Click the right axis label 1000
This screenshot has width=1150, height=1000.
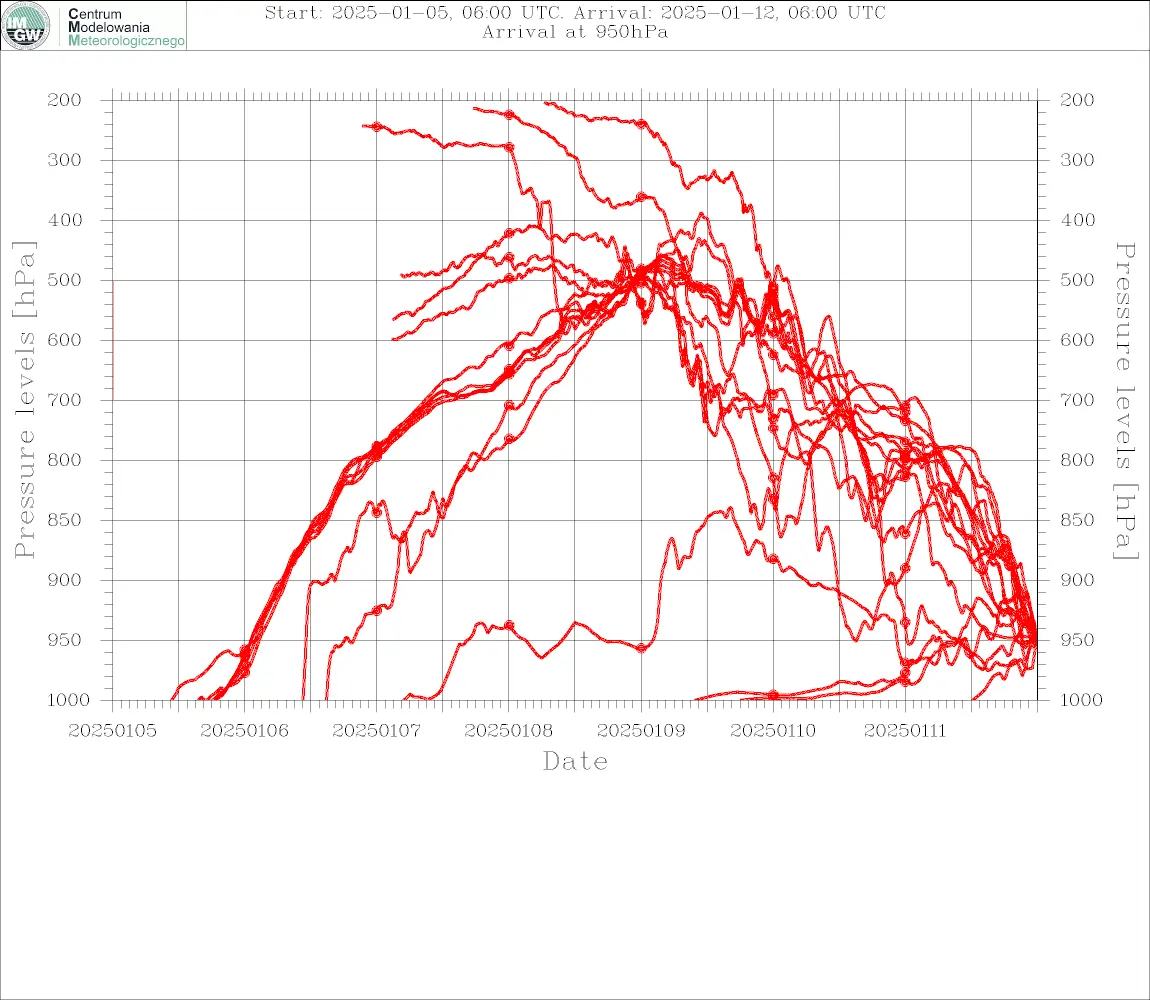pos(1081,700)
